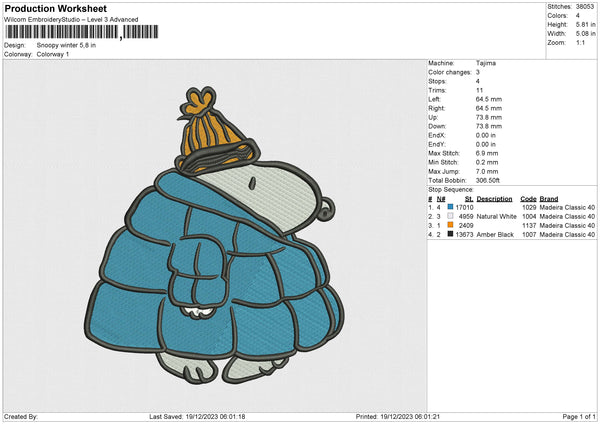The image size is (600, 424).
Task: Click the Stops value 4
Action: [478, 81]
